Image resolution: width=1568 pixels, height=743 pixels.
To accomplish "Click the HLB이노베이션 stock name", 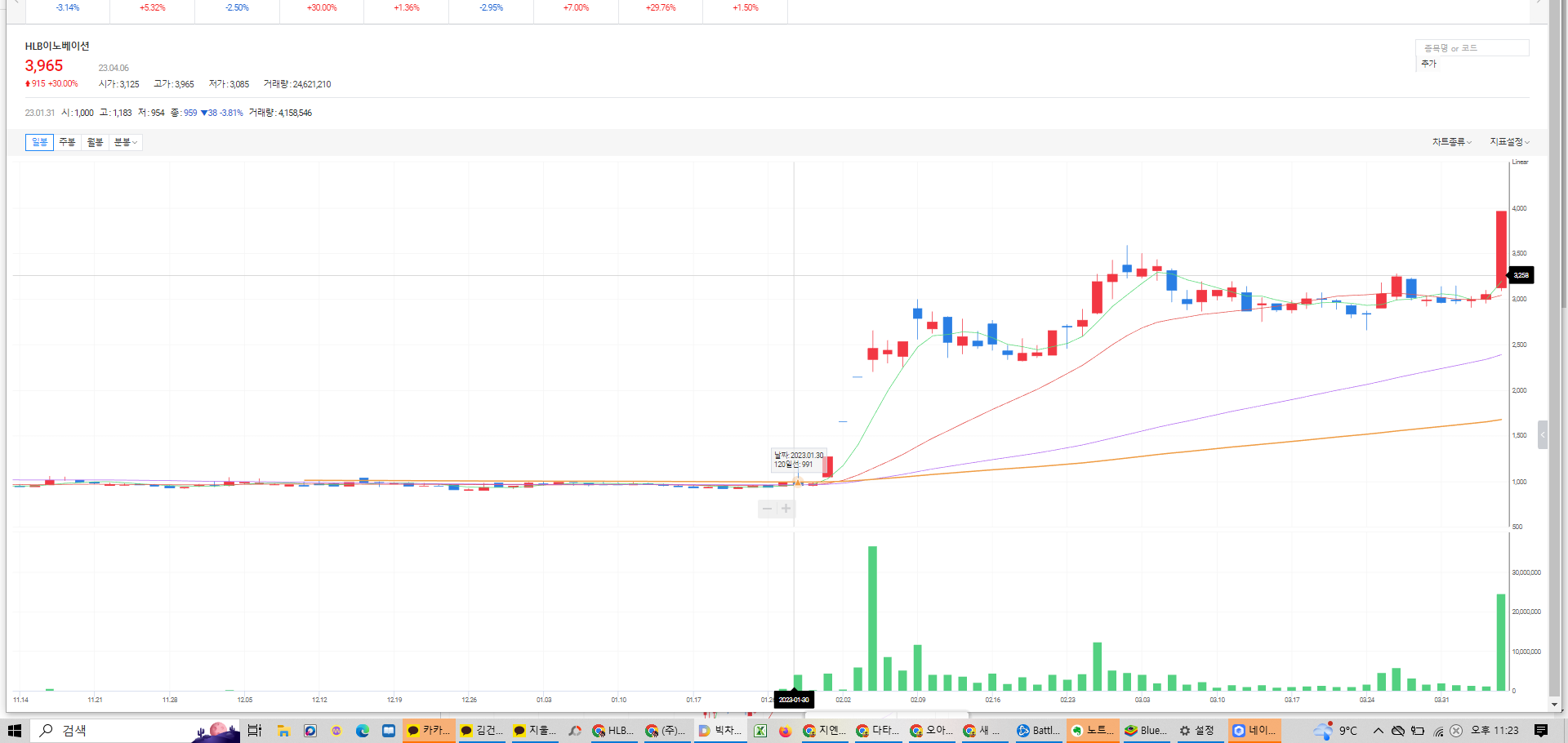I will [x=57, y=47].
